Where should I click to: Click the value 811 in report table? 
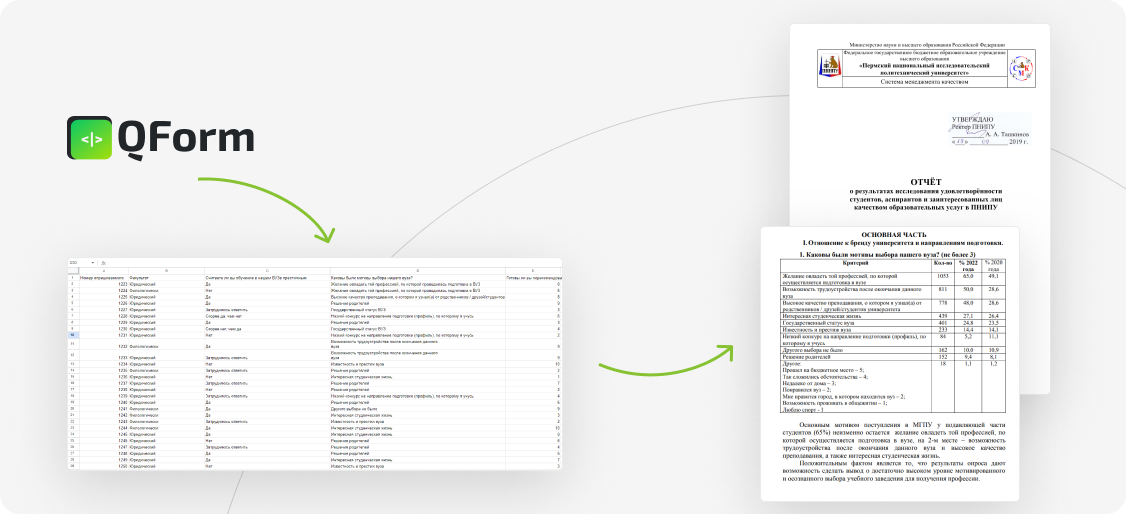coord(943,289)
